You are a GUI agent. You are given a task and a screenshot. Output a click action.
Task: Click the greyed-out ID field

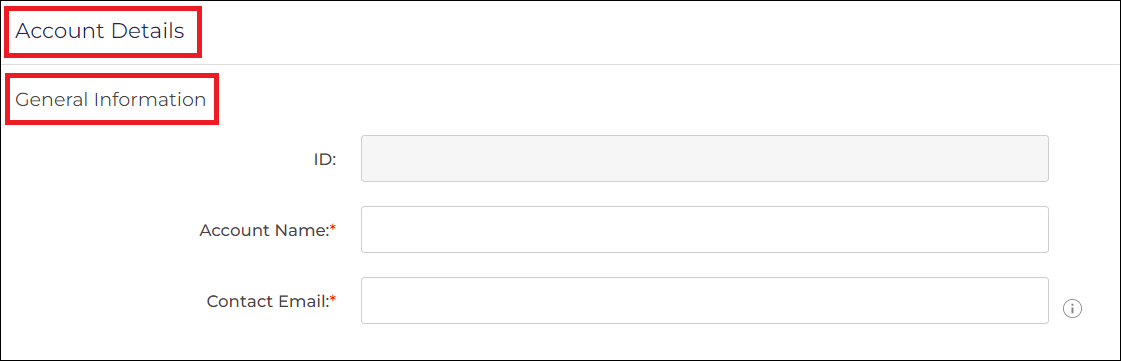(704, 159)
